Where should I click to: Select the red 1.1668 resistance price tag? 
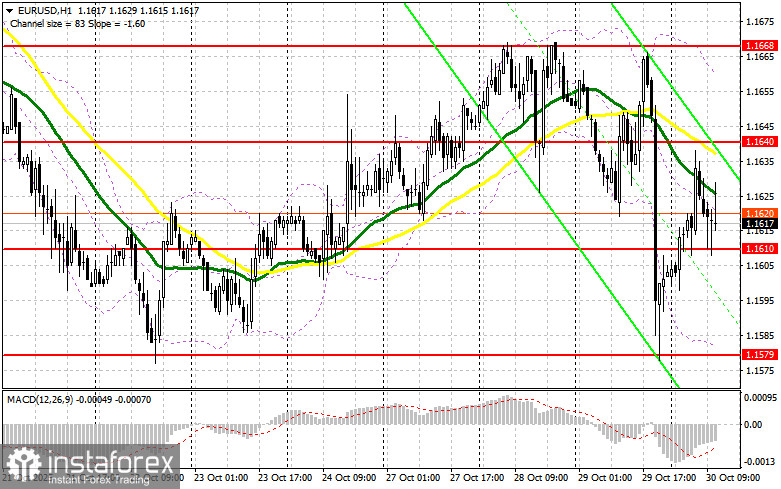[760, 46]
